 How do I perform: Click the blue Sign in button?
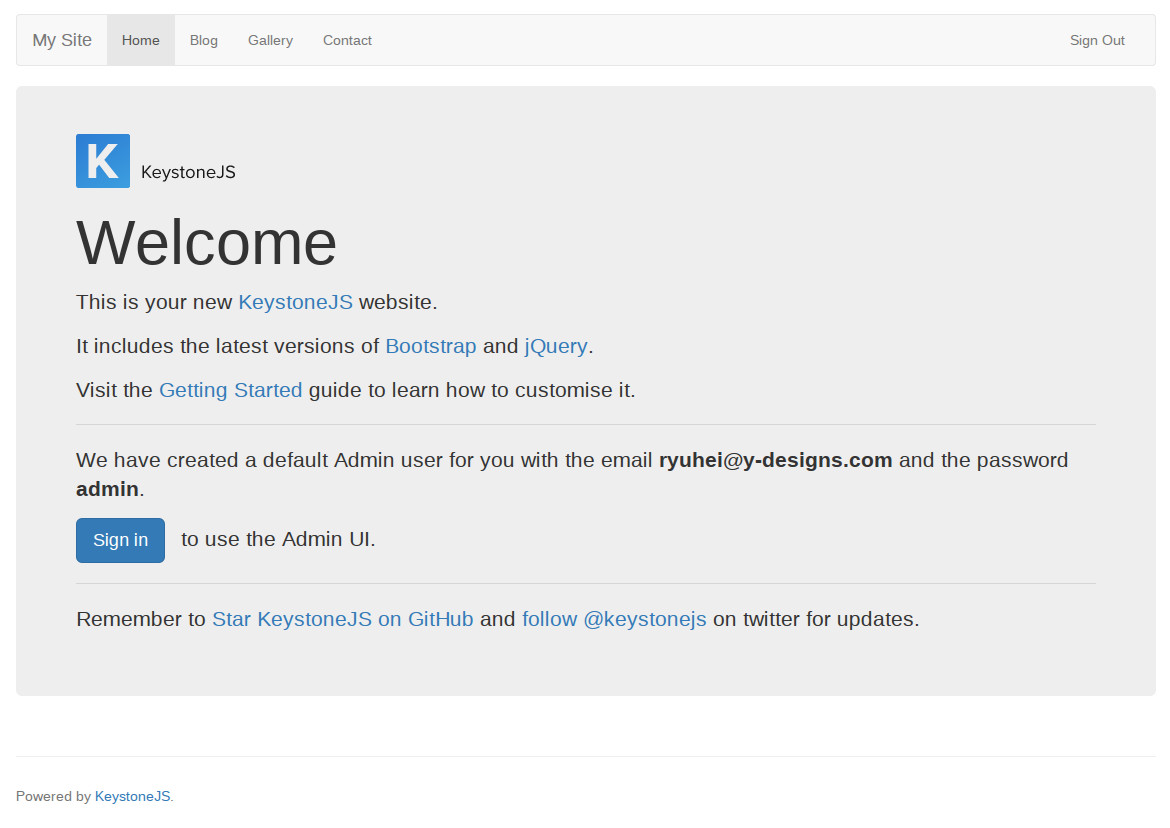[x=120, y=540]
